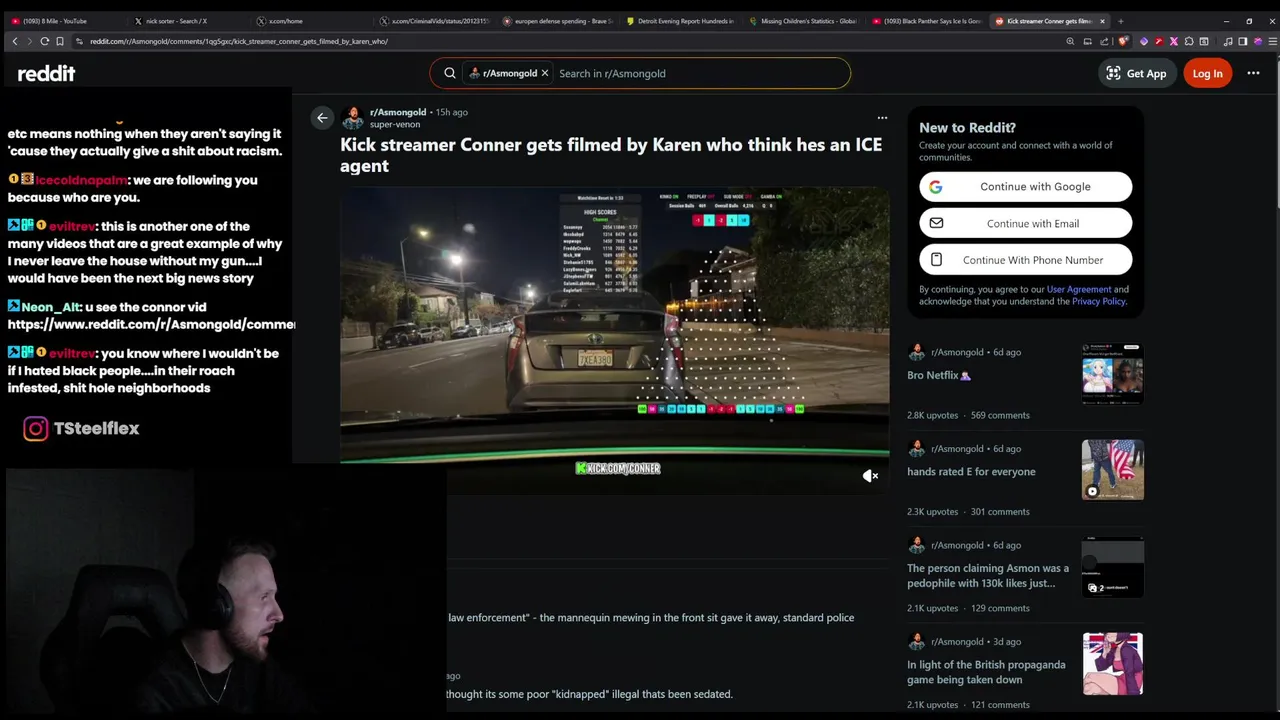Click the TSteelflex overlay text
This screenshot has height=720, width=1280.
[x=96, y=428]
